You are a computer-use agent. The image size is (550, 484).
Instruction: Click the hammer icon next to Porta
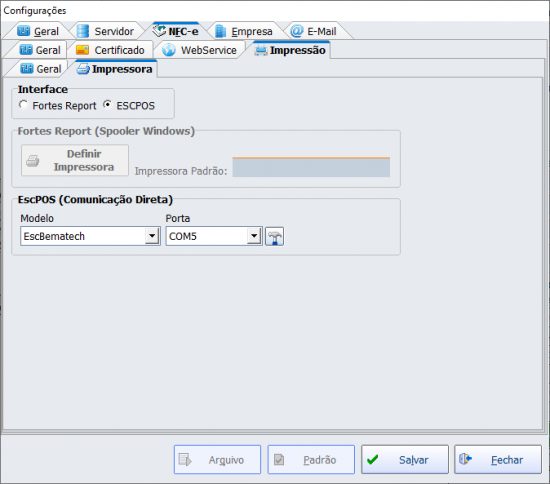pos(274,236)
